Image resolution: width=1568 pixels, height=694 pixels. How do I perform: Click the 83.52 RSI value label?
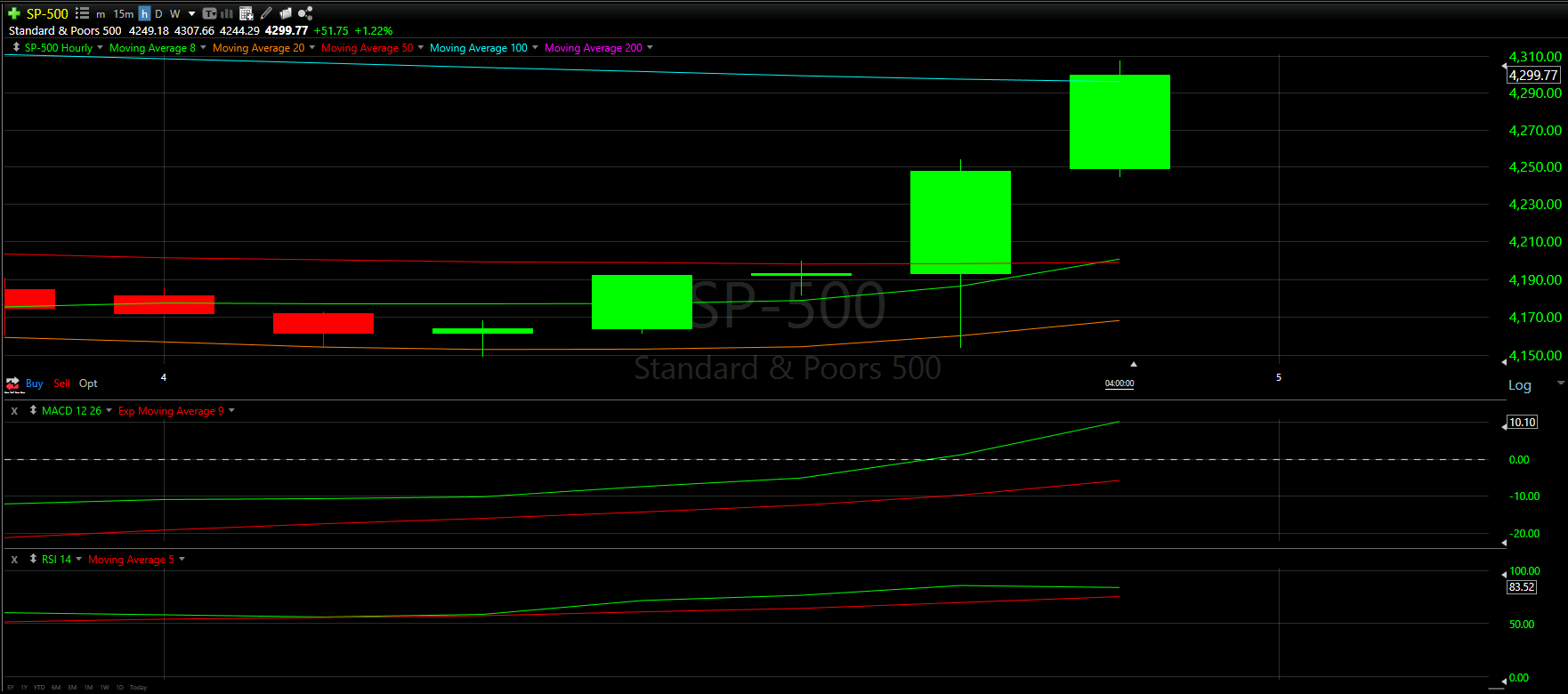tap(1522, 587)
